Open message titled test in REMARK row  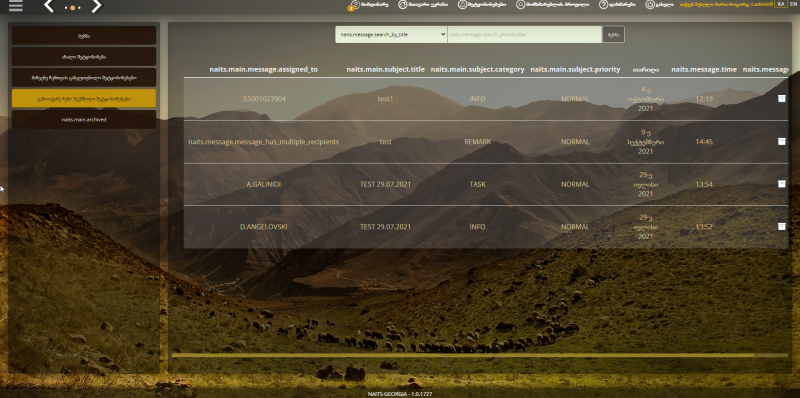click(385, 141)
